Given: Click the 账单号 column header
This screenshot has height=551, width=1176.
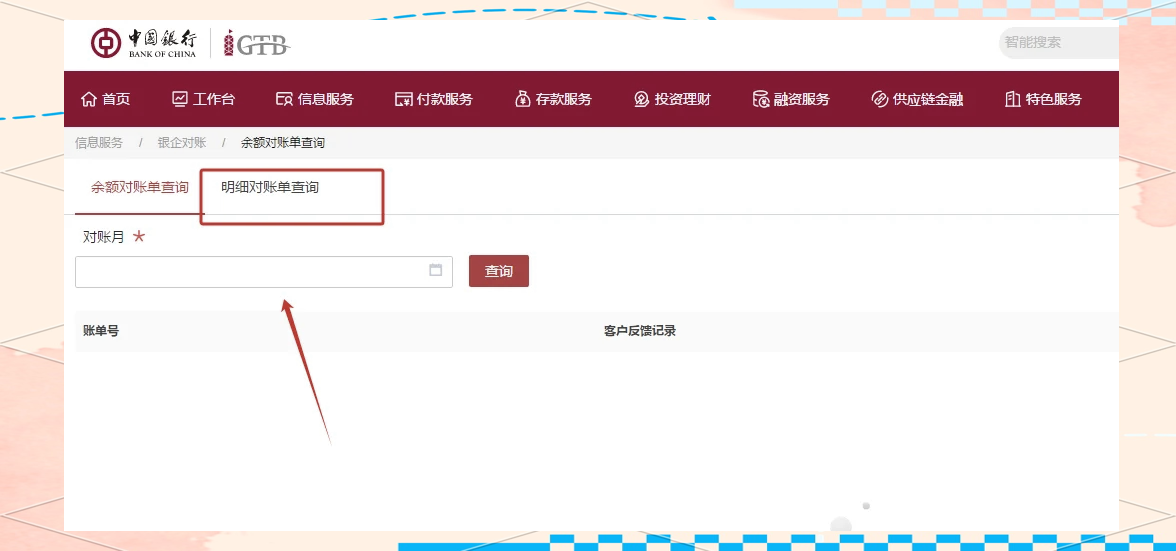Looking at the screenshot, I should (101, 331).
